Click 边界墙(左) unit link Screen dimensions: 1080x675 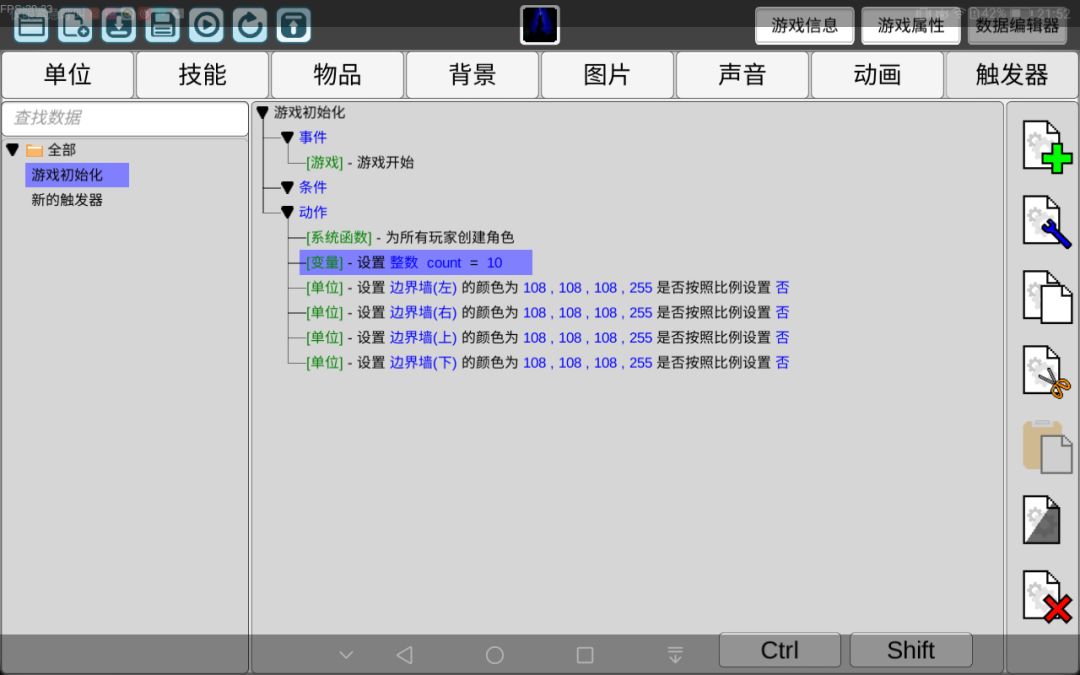coord(423,287)
